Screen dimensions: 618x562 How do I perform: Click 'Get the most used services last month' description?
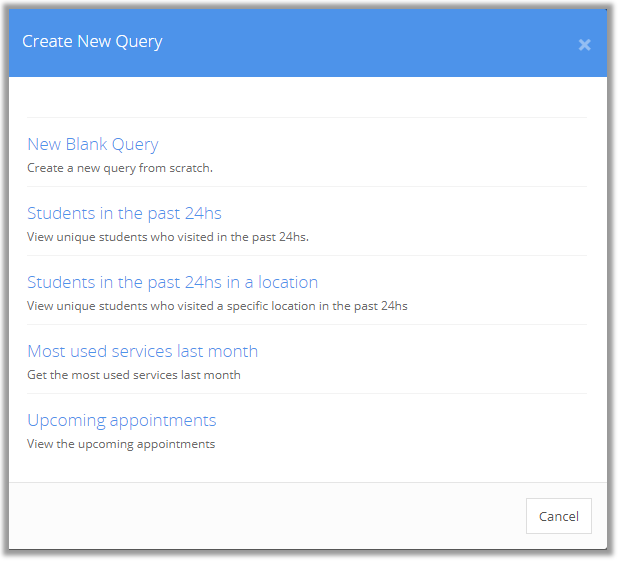pos(133,375)
